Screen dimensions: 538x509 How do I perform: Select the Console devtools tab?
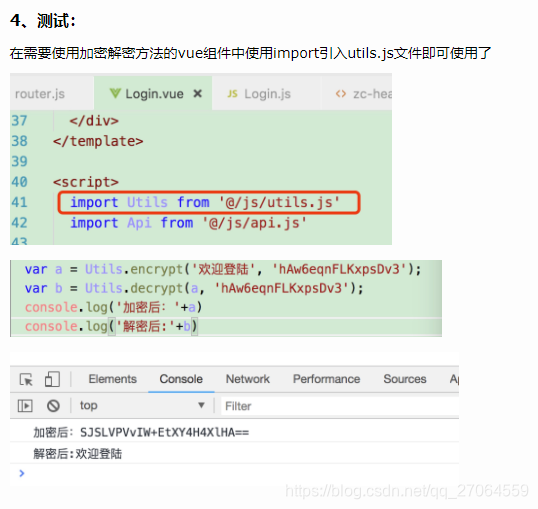click(181, 379)
